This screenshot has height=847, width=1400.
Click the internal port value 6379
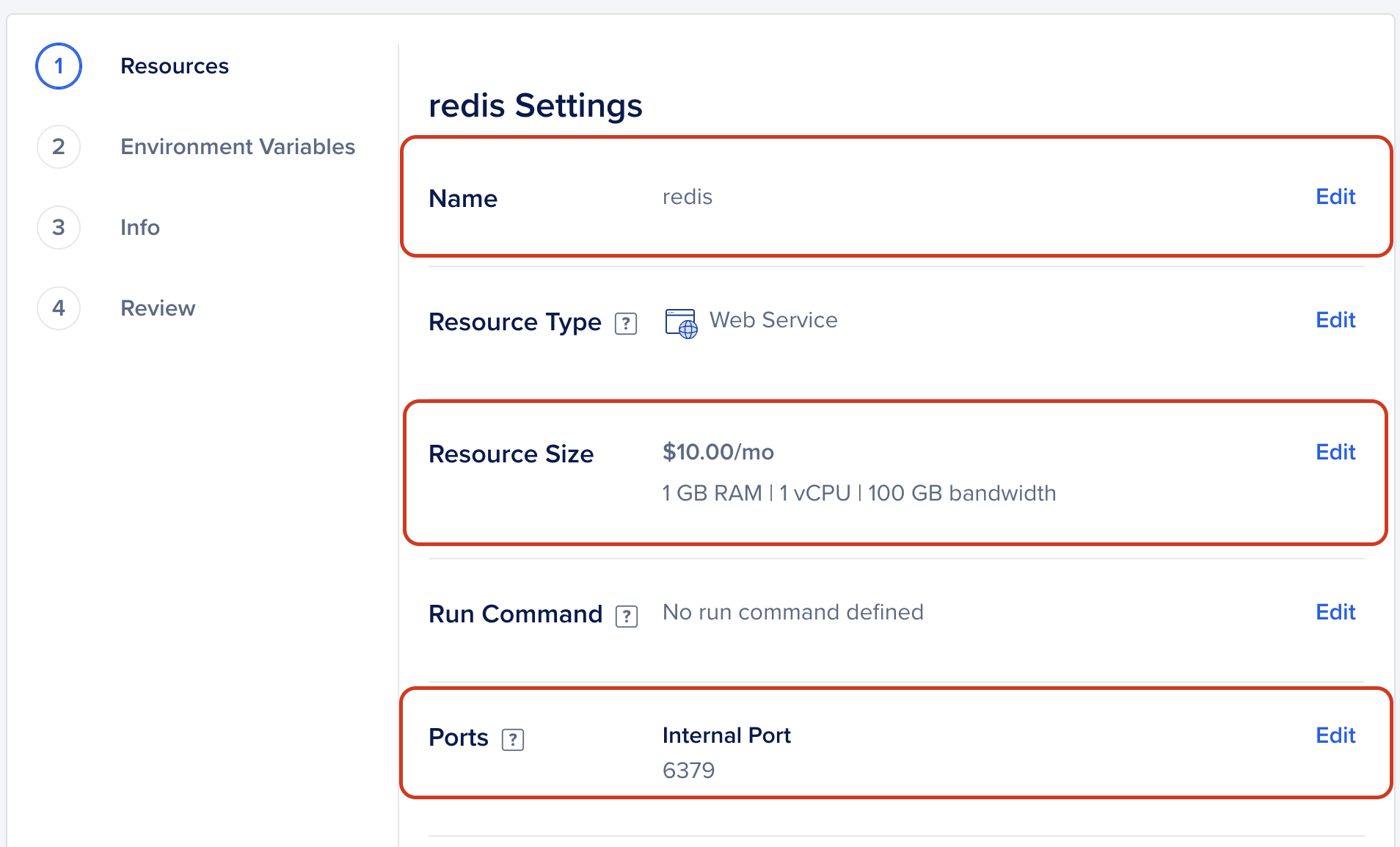pyautogui.click(x=688, y=771)
